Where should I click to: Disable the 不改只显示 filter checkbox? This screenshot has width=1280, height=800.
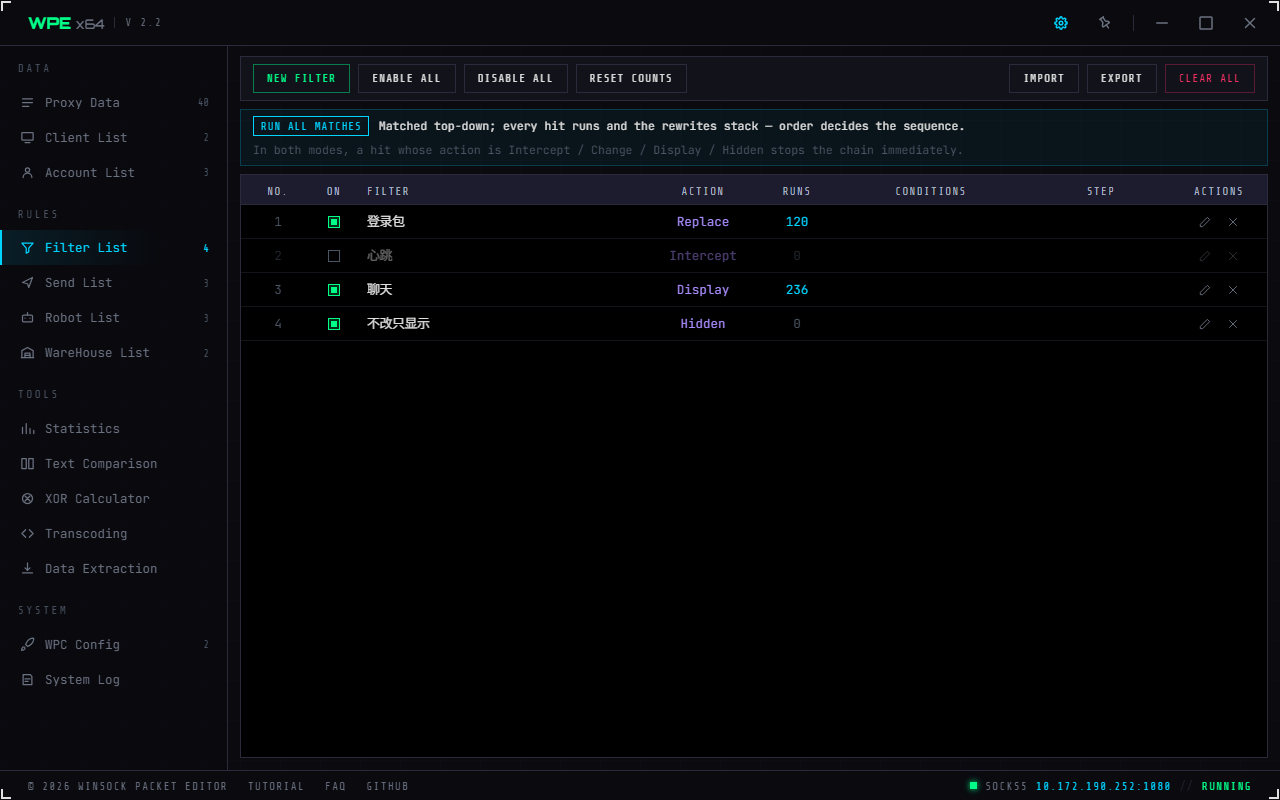334,324
